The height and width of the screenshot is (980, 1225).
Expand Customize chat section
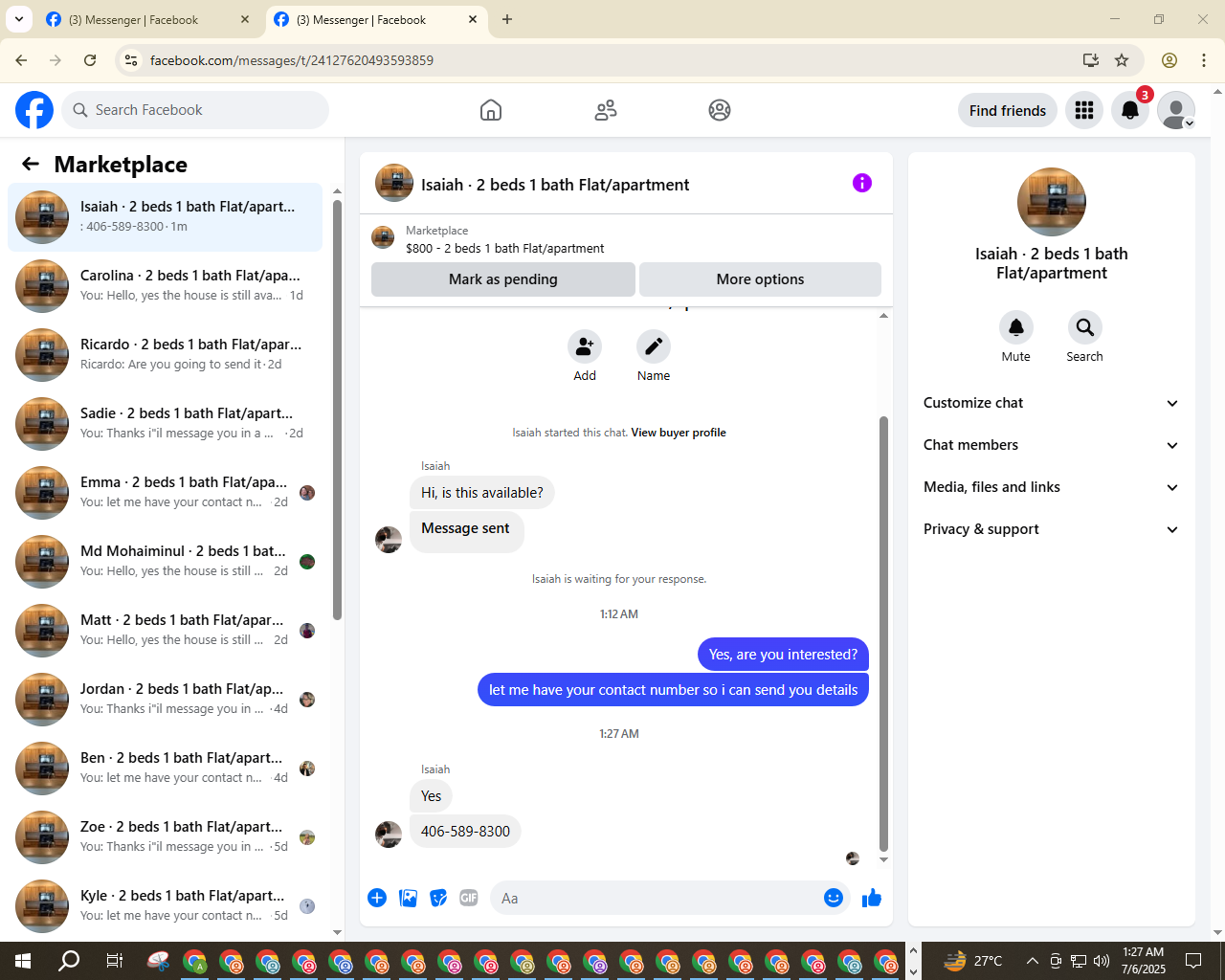1051,403
